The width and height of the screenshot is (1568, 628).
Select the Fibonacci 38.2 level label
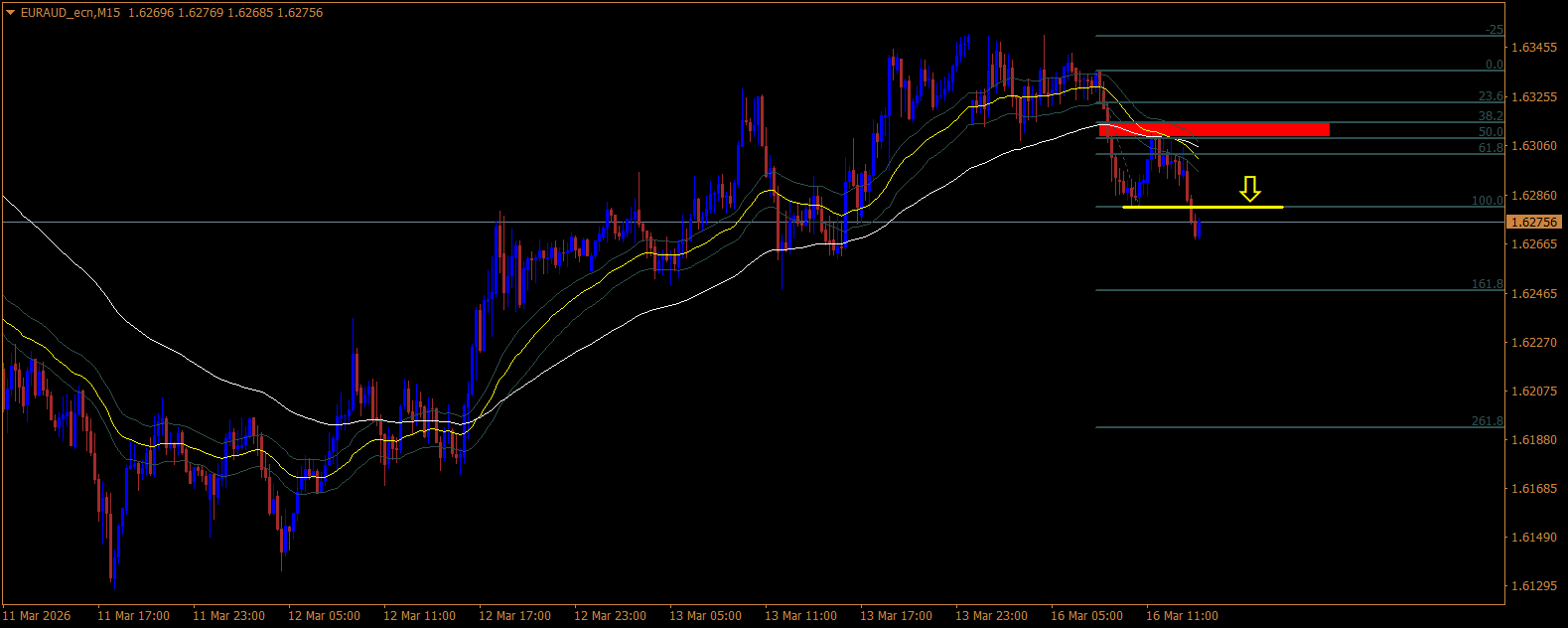[x=1491, y=116]
